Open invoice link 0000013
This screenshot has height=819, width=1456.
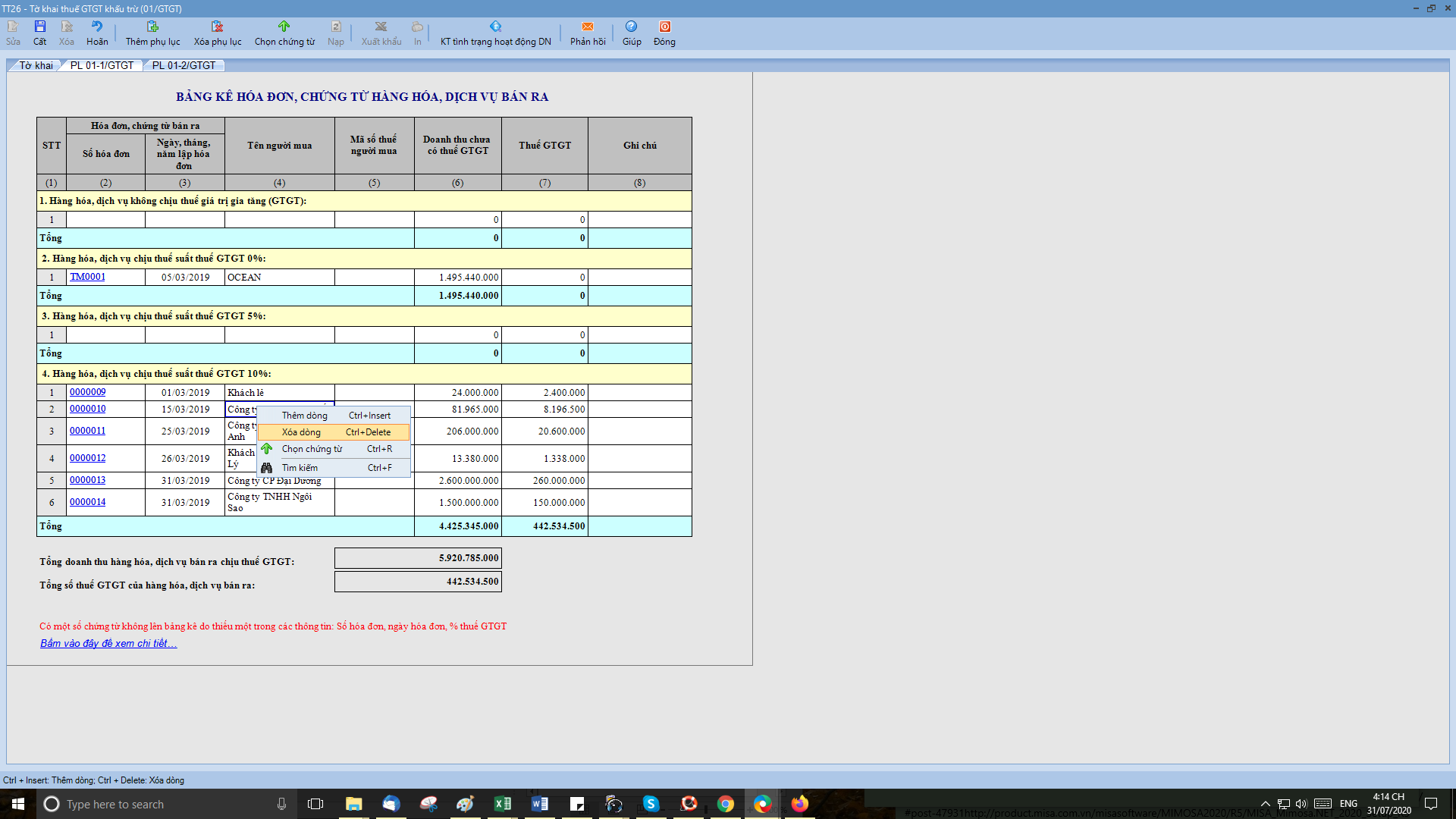(87, 481)
